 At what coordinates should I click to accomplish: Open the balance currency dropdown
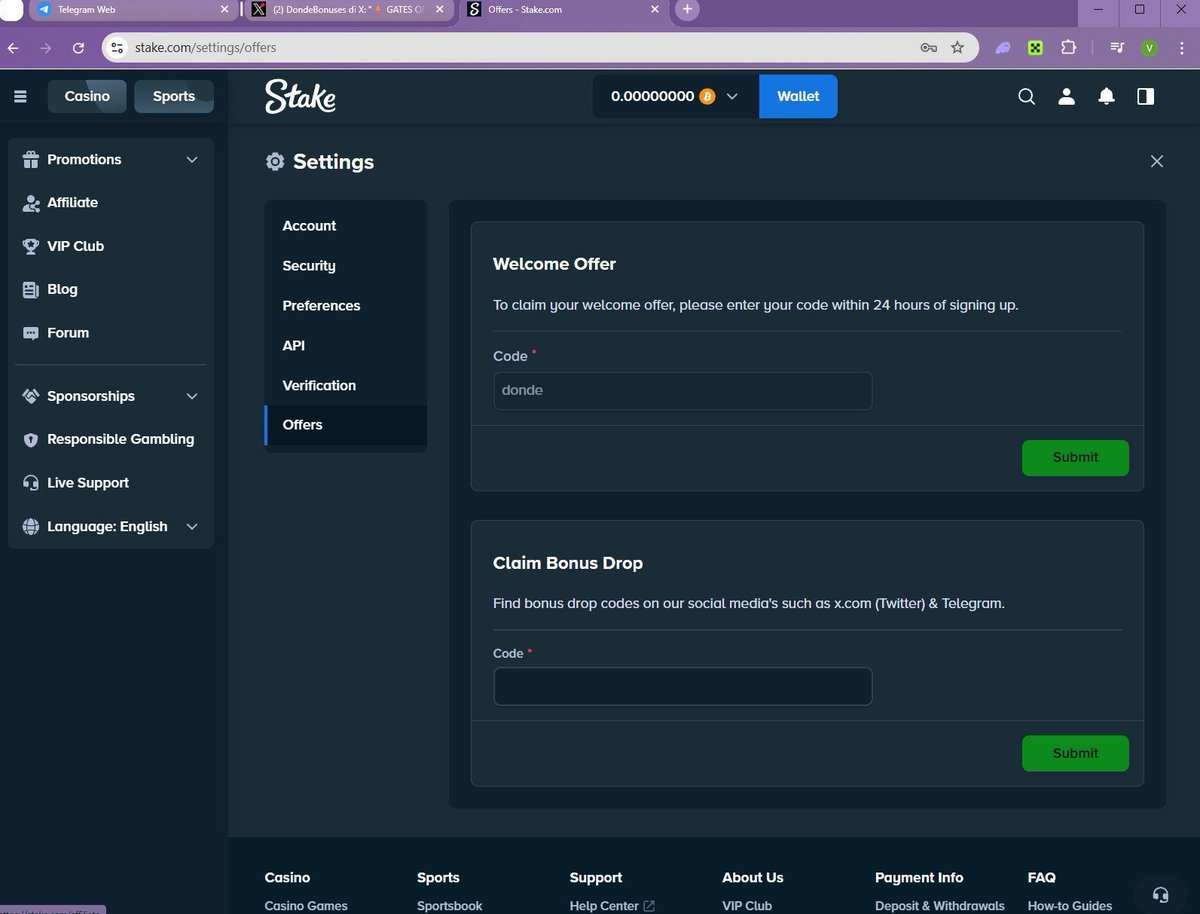[x=675, y=96]
